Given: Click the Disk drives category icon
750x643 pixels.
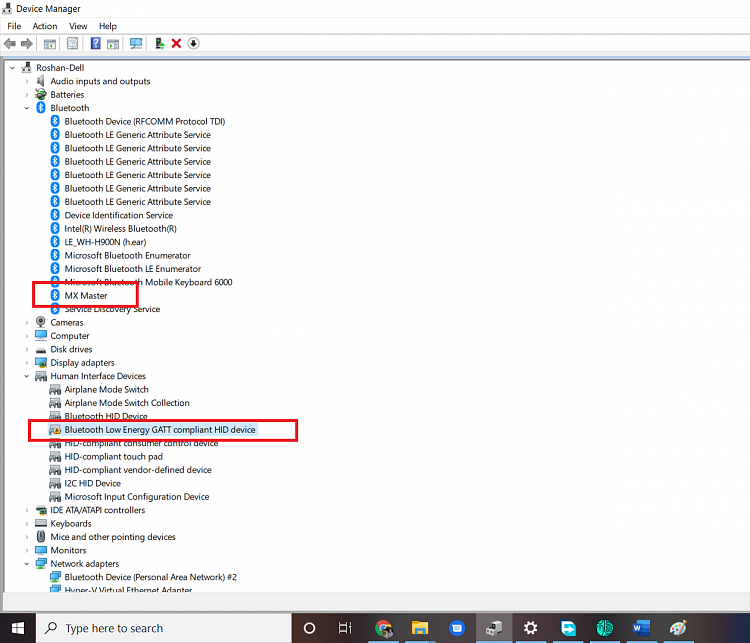Looking at the screenshot, I should click(41, 350).
